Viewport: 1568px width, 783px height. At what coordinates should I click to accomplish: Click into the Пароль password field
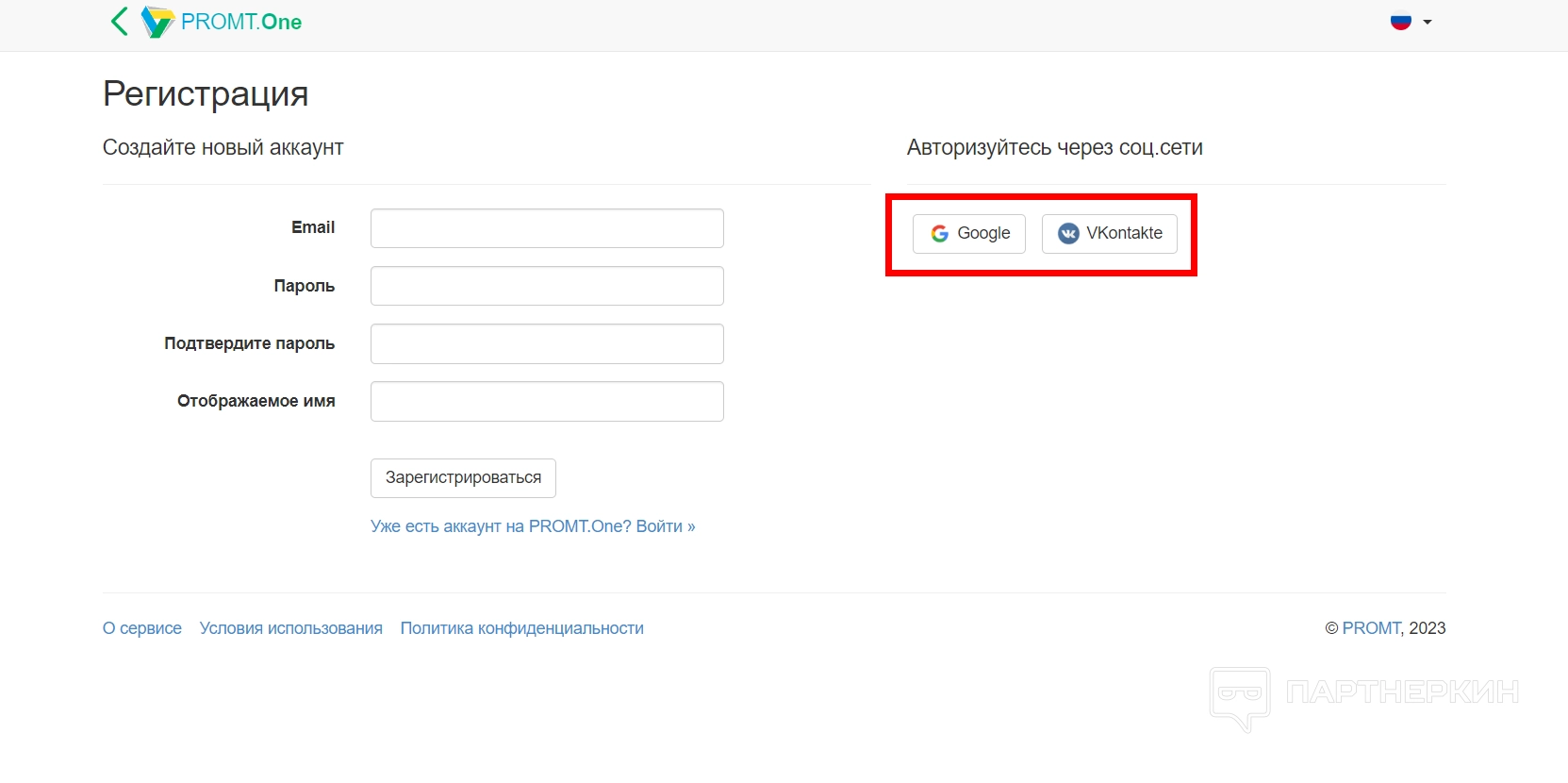click(547, 286)
